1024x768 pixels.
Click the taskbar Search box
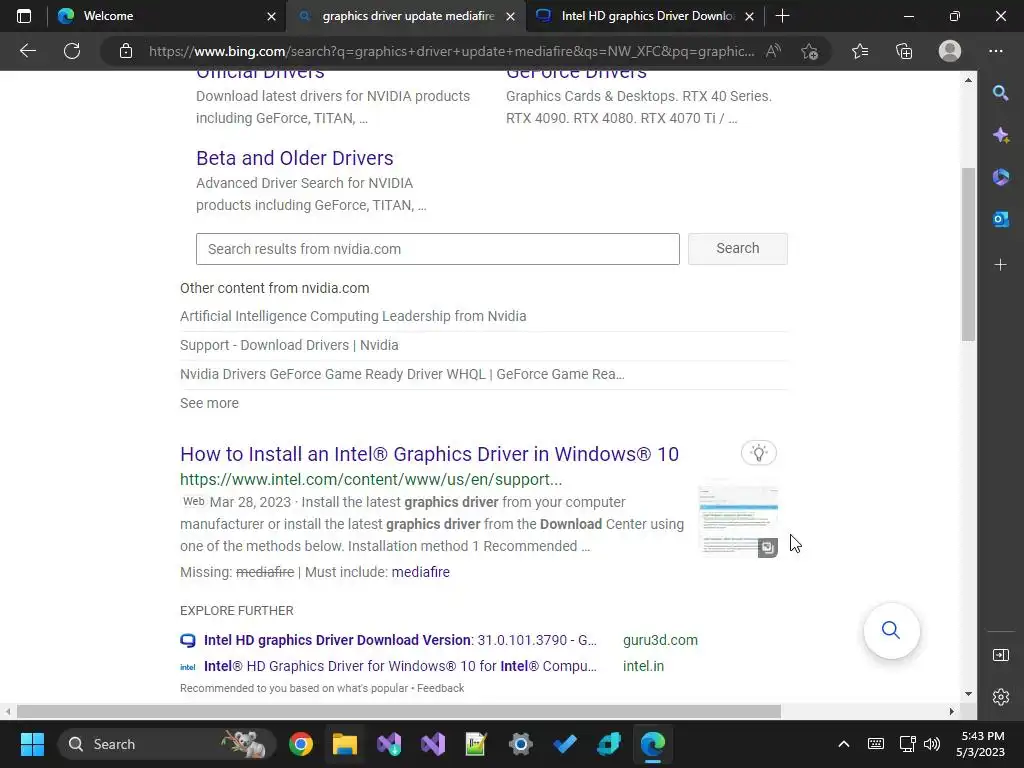point(167,744)
